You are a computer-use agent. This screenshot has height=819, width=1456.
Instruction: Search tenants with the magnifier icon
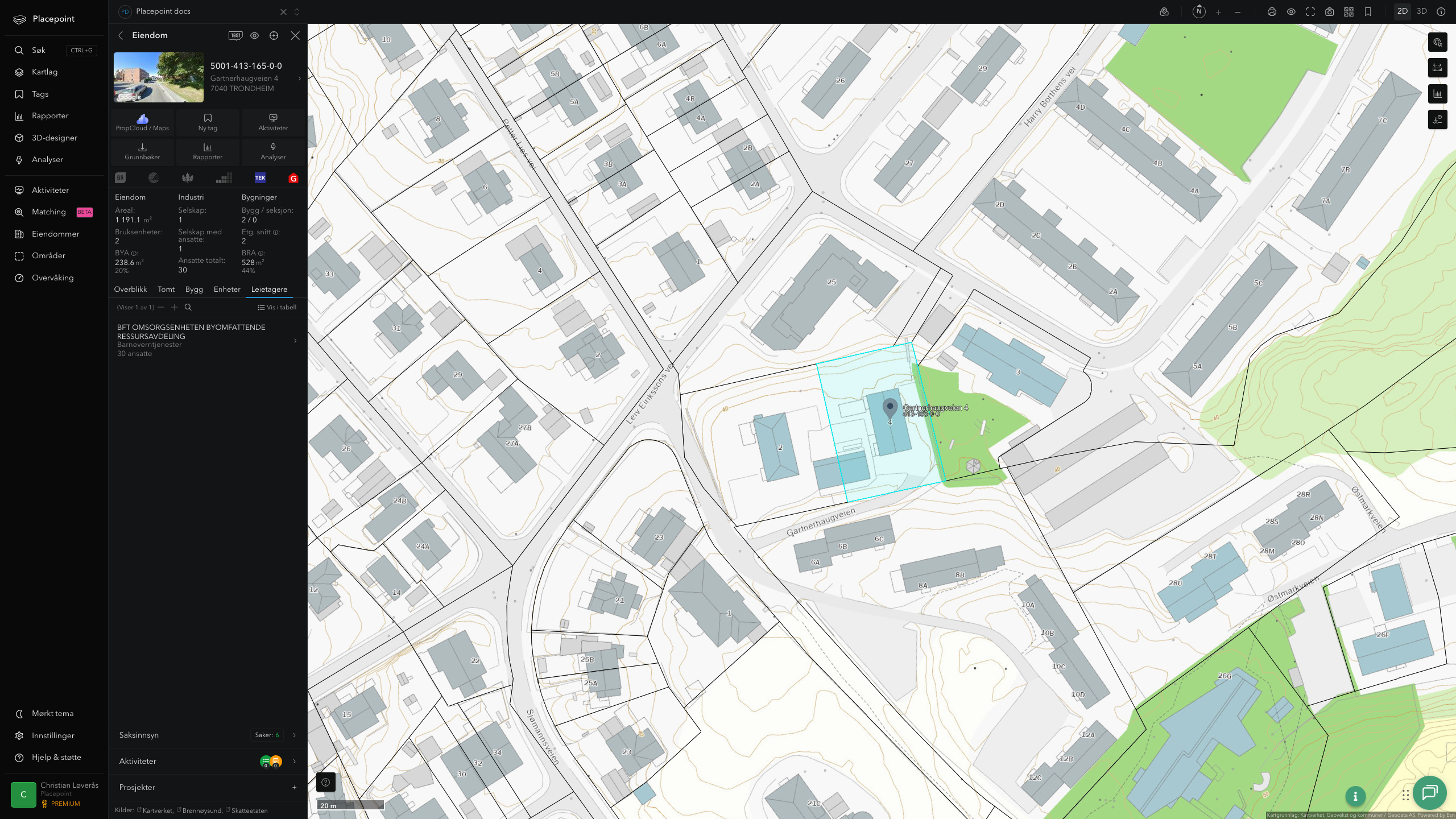point(188,307)
